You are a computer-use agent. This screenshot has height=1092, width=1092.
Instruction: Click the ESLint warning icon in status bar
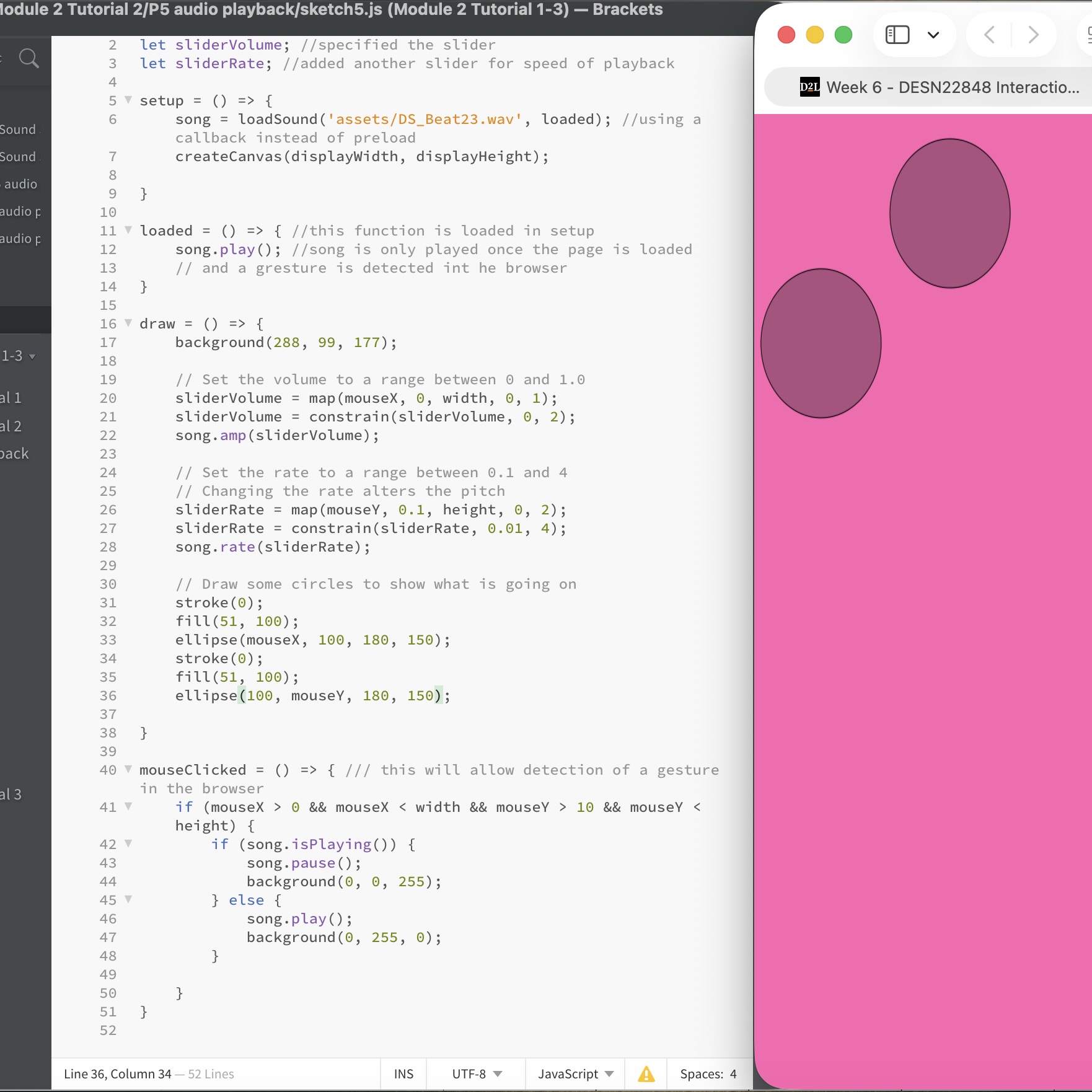point(646,1074)
